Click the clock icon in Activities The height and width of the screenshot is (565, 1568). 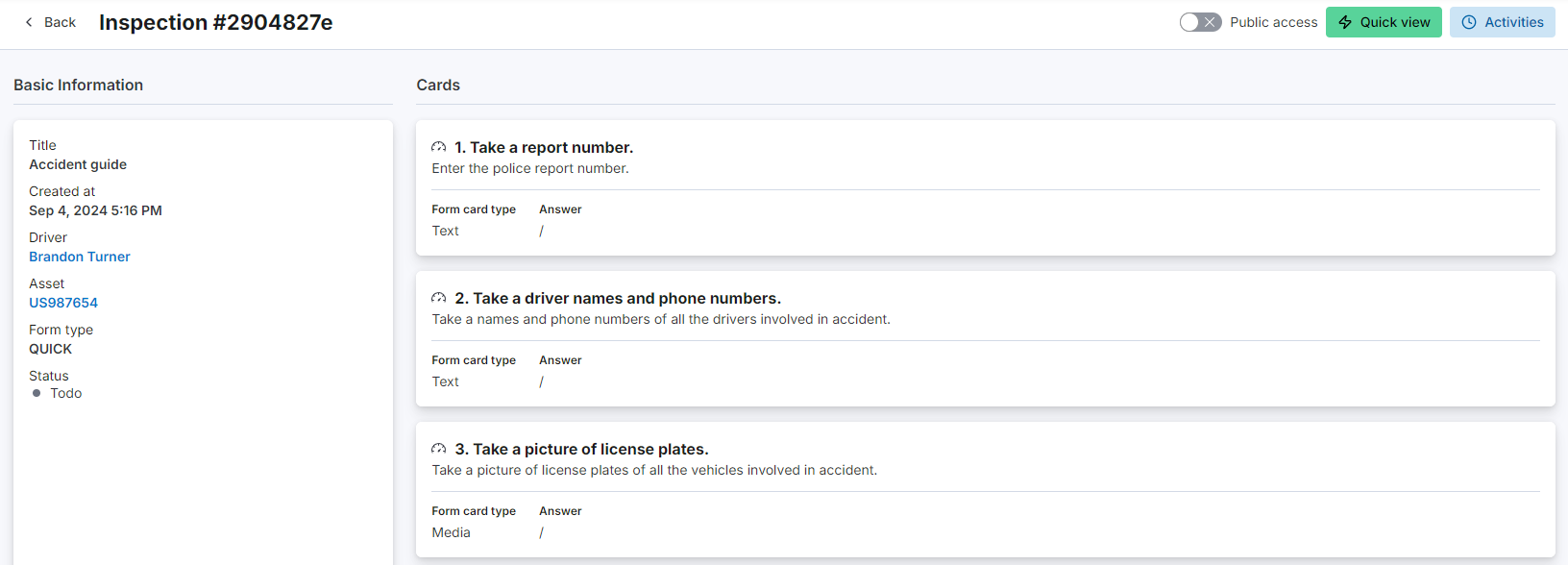1469,22
